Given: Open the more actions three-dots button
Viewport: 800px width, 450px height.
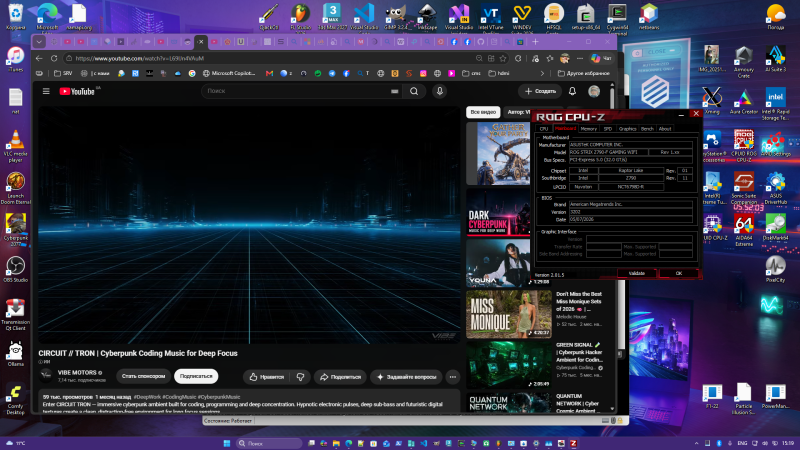Looking at the screenshot, I should click(x=453, y=377).
